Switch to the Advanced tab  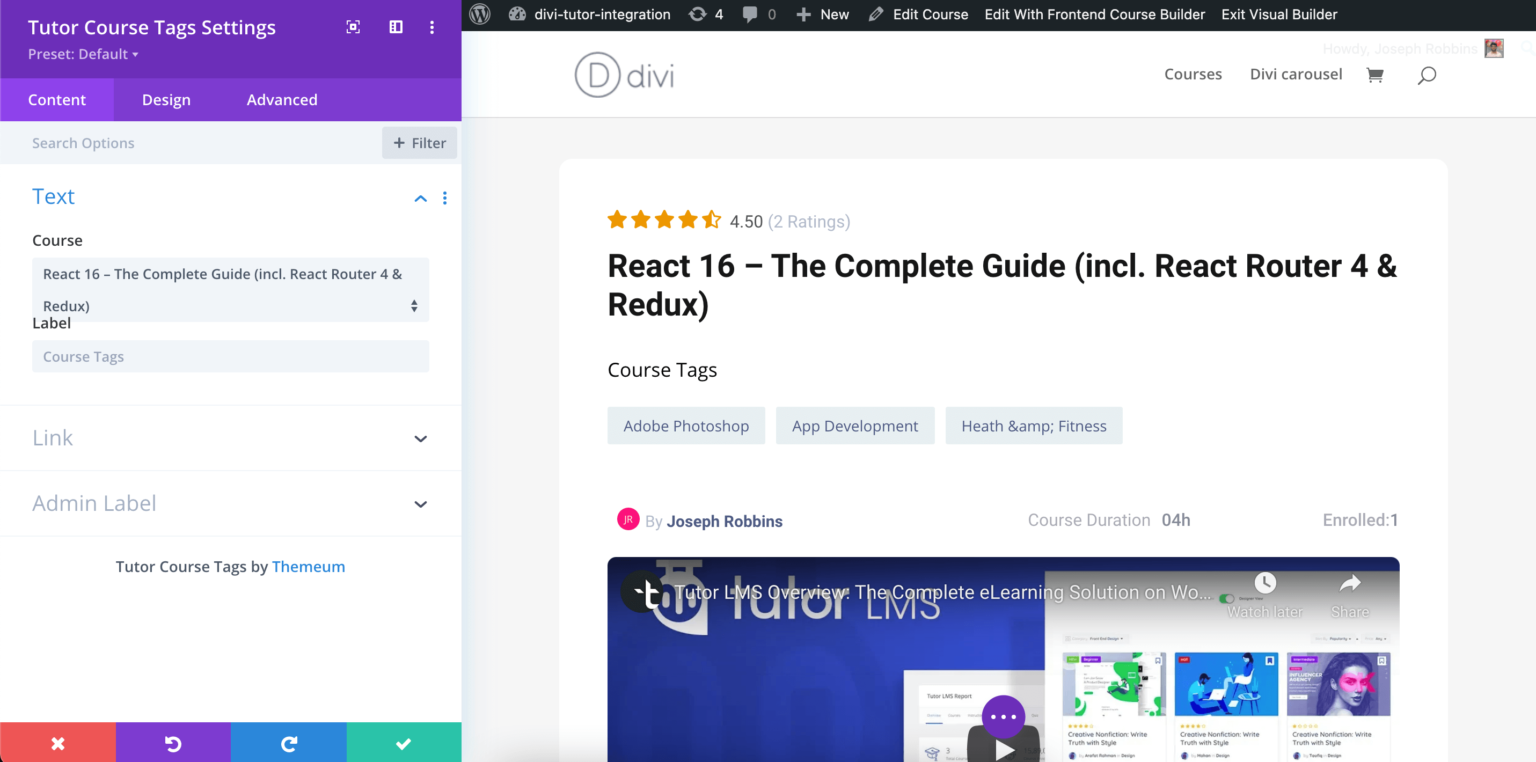click(282, 100)
